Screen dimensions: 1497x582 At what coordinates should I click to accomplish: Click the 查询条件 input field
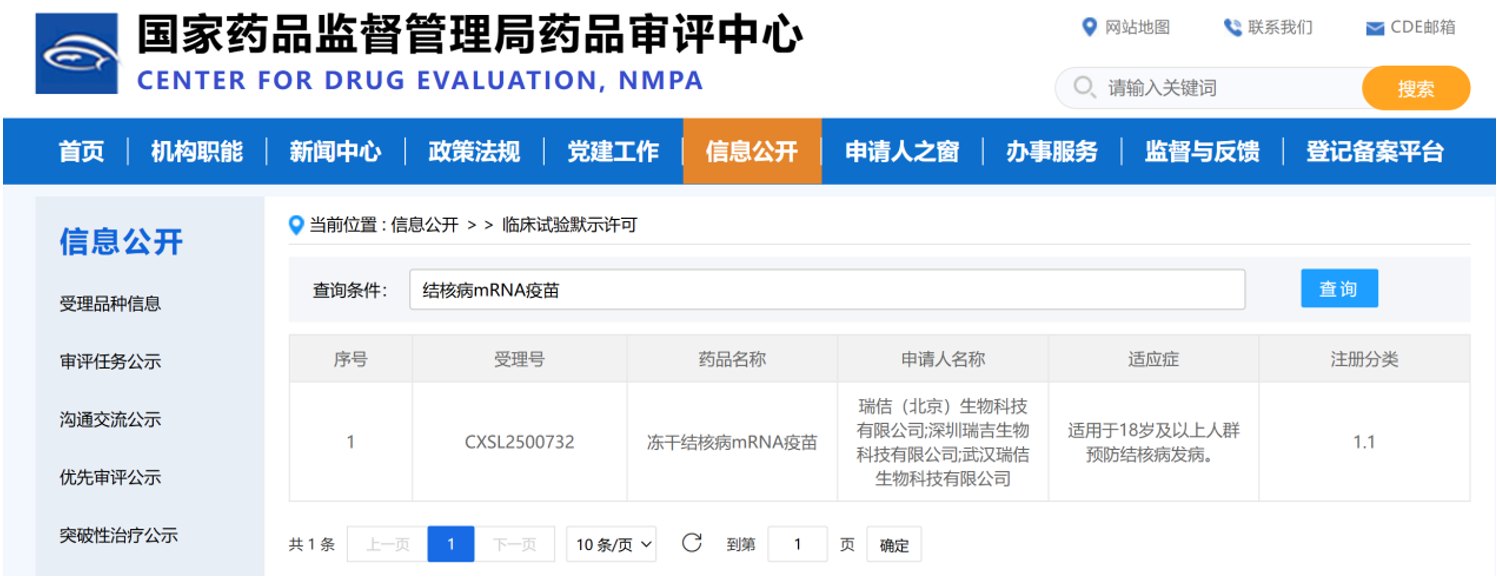[x=826, y=290]
